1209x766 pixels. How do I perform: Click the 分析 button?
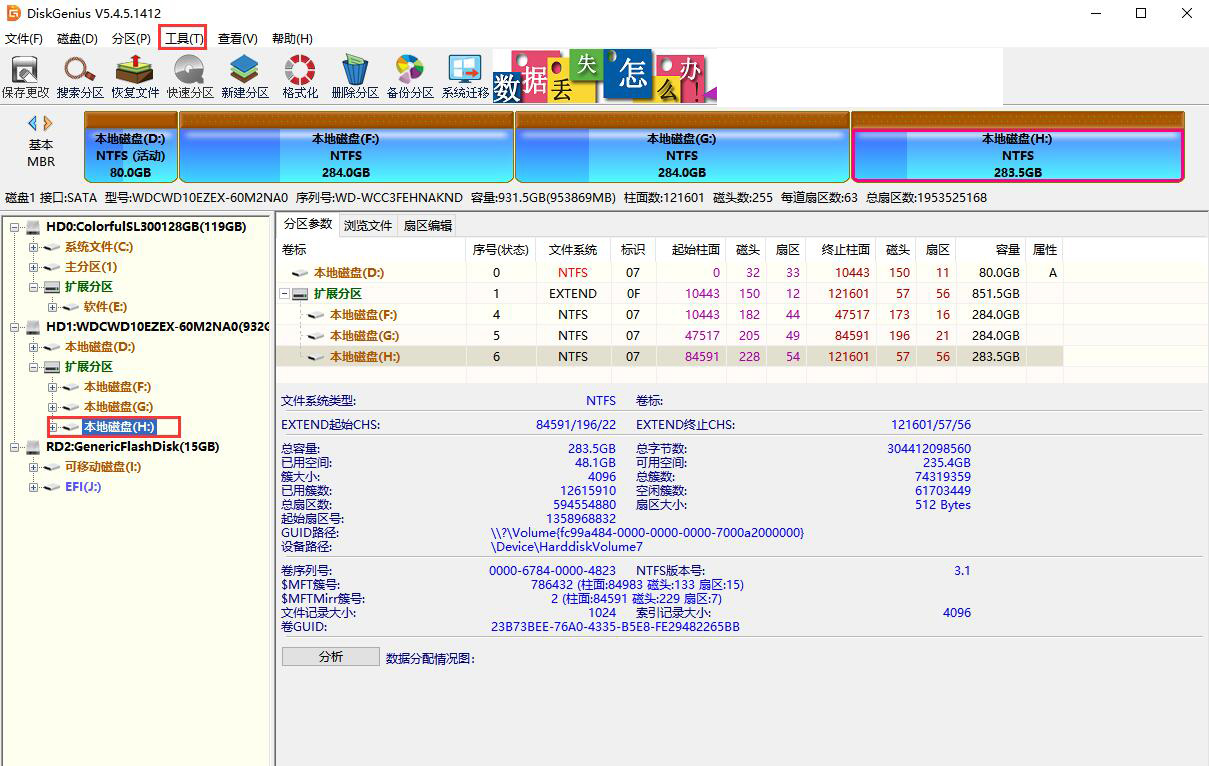pyautogui.click(x=329, y=657)
